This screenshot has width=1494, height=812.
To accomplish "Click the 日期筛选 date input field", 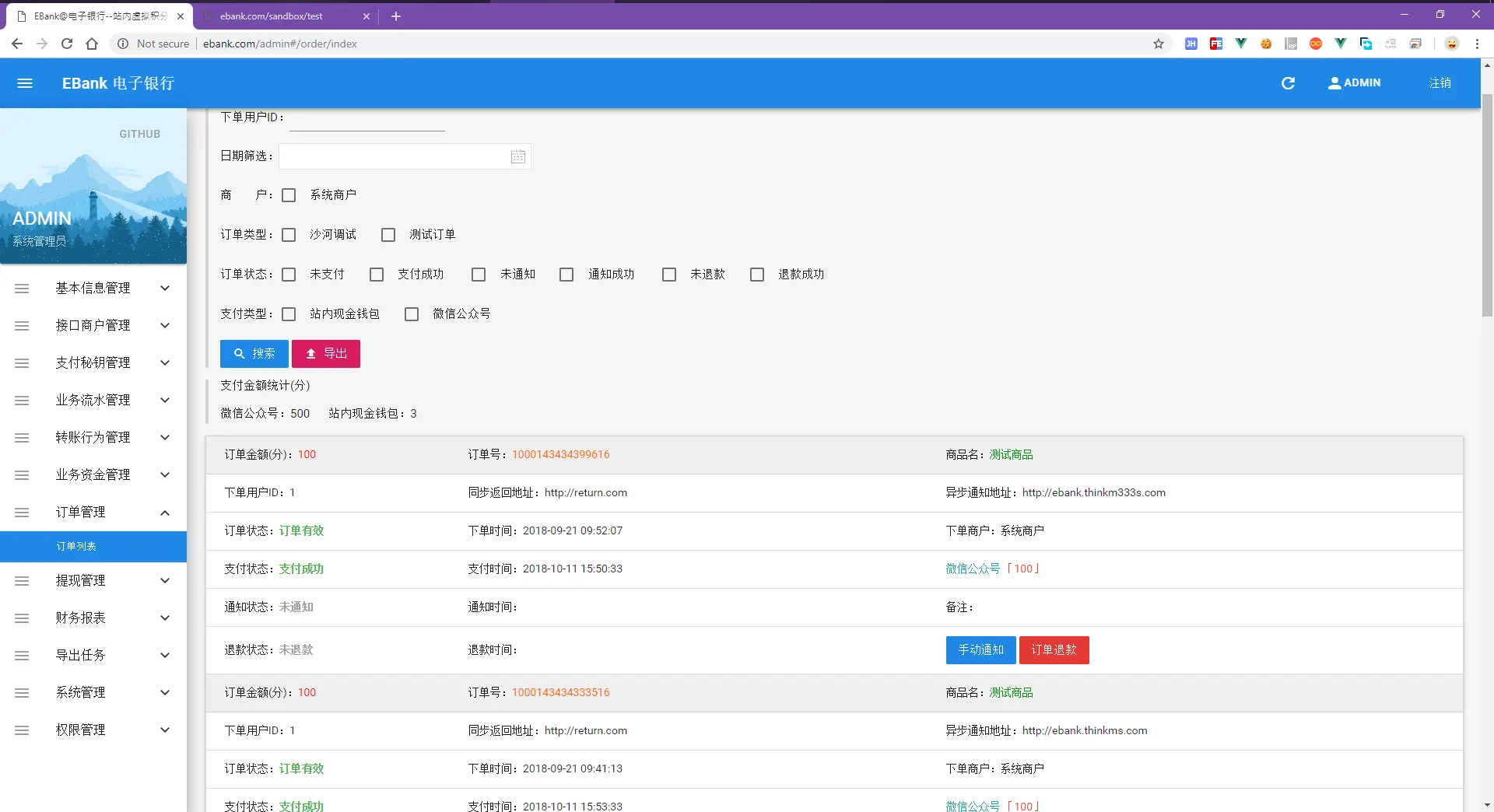I will coord(405,156).
